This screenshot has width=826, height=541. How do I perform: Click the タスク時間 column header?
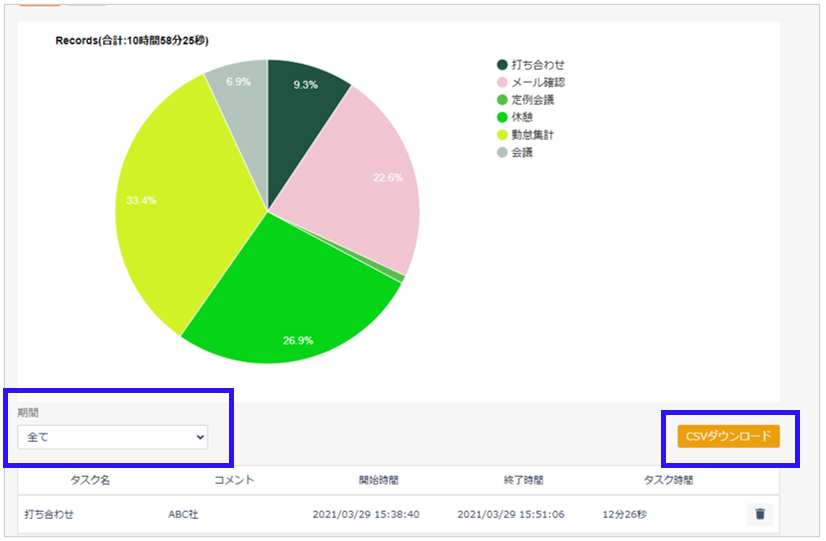pos(668,480)
